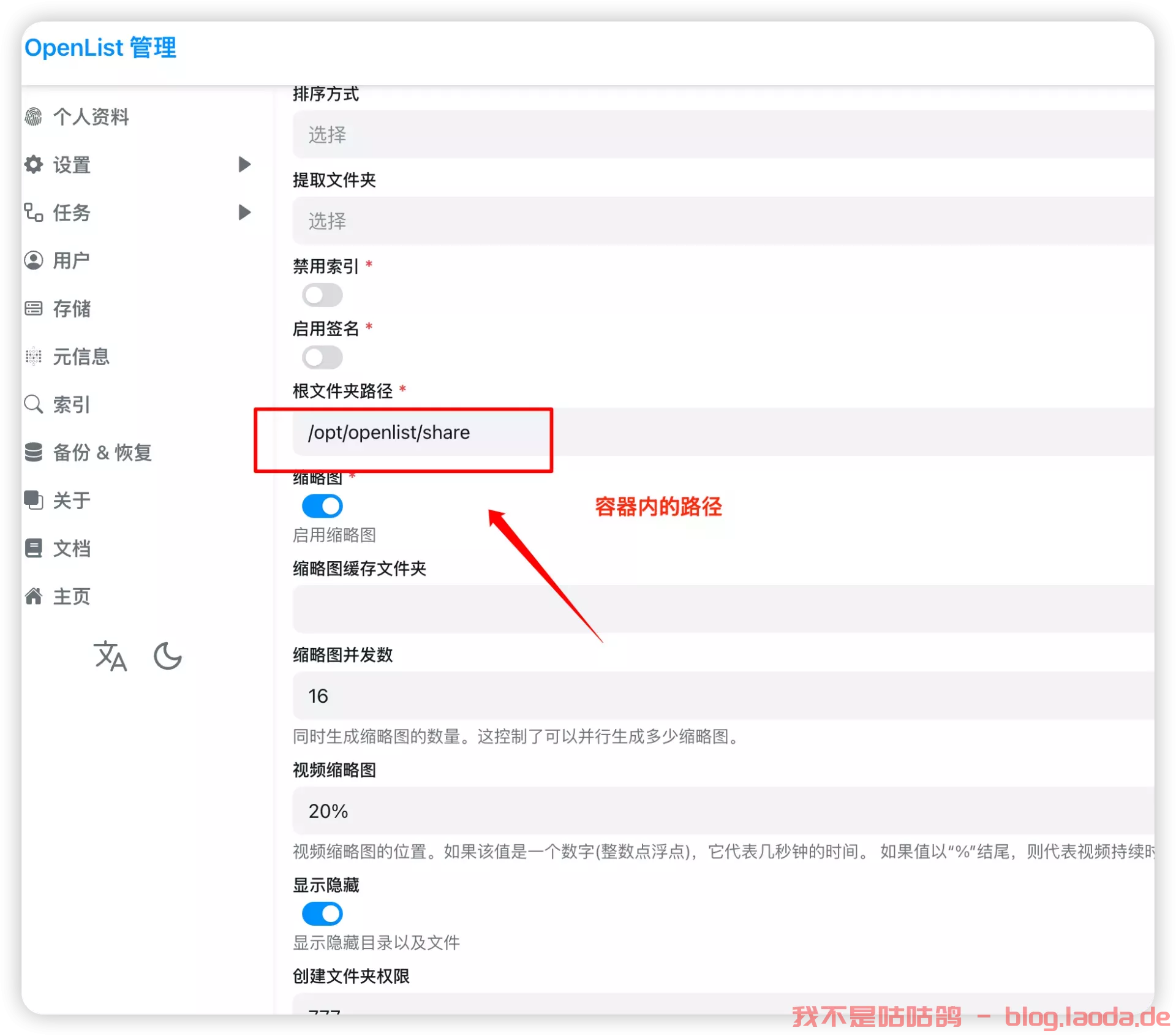Click the OpenList 管理 title link
The width and height of the screenshot is (1176, 1036).
pyautogui.click(x=100, y=47)
